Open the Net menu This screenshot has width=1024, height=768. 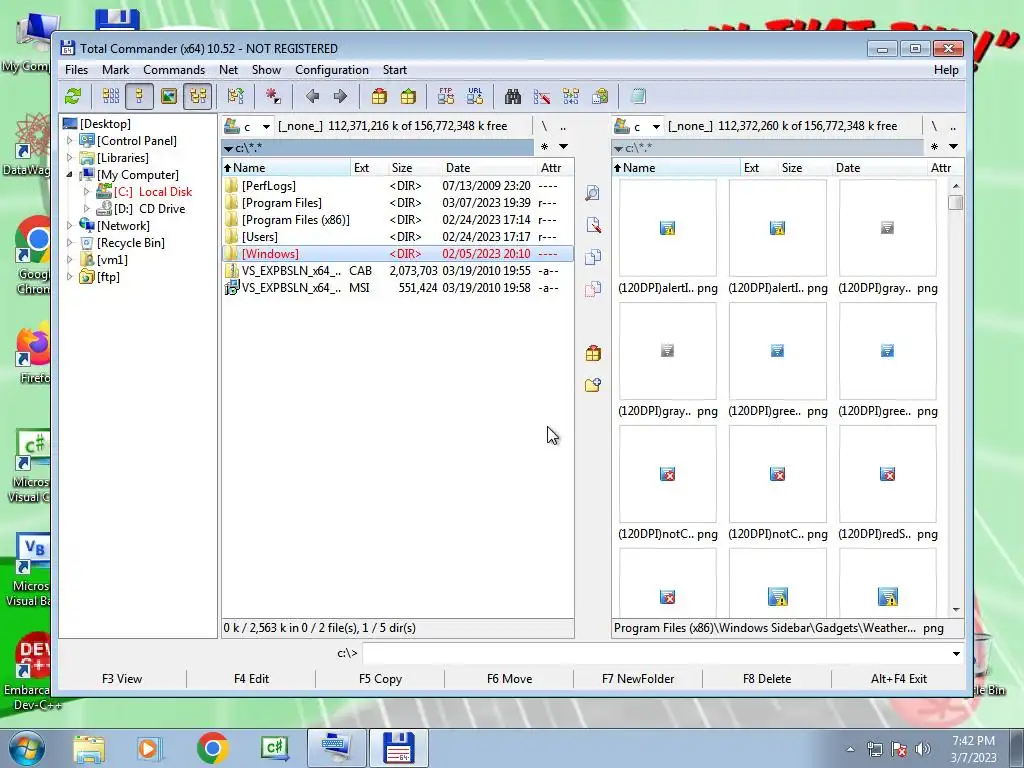(x=229, y=70)
